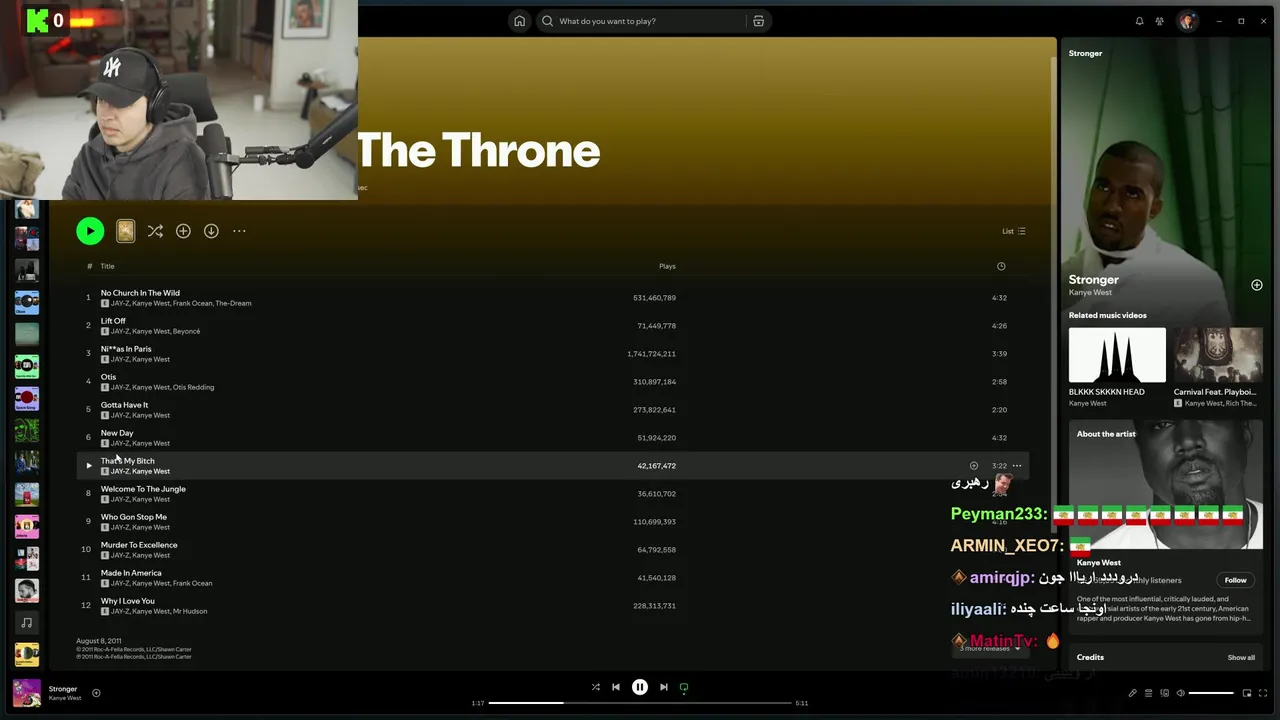
Task: Open the music note library item in the sidebar
Action: 27,623
